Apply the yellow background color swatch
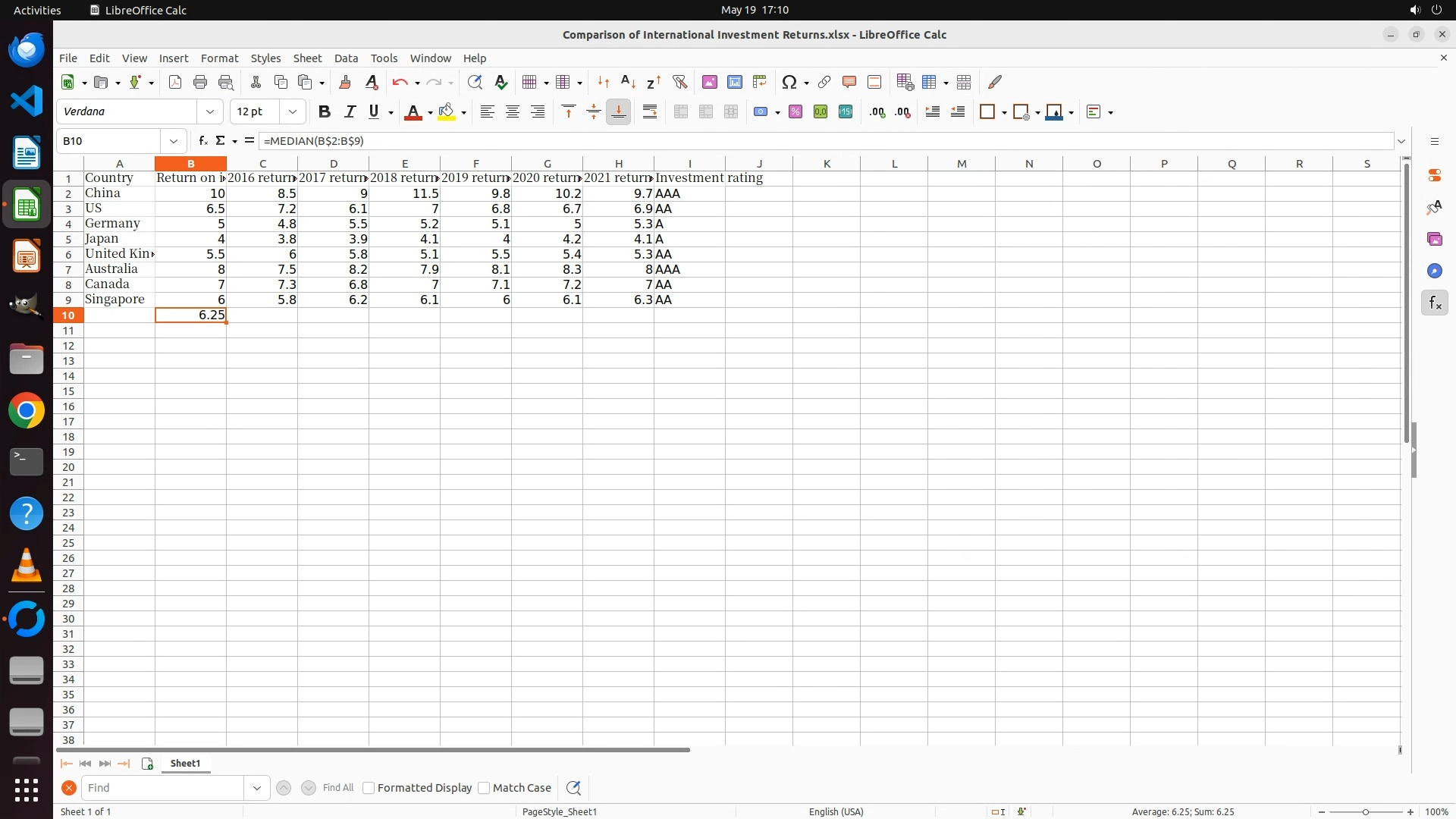 pyautogui.click(x=446, y=111)
